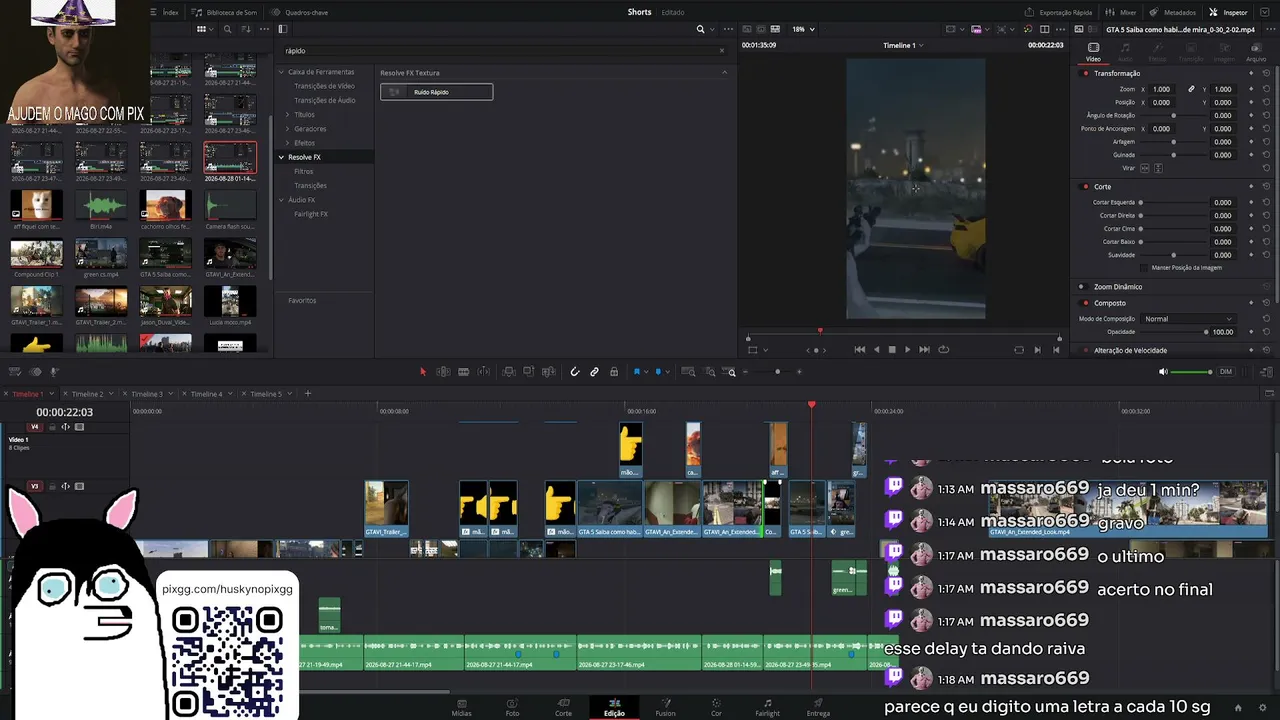Viewport: 1280px width, 720px height.
Task: Collapse the Caixa de Ferramentas tree
Action: pyautogui.click(x=282, y=72)
